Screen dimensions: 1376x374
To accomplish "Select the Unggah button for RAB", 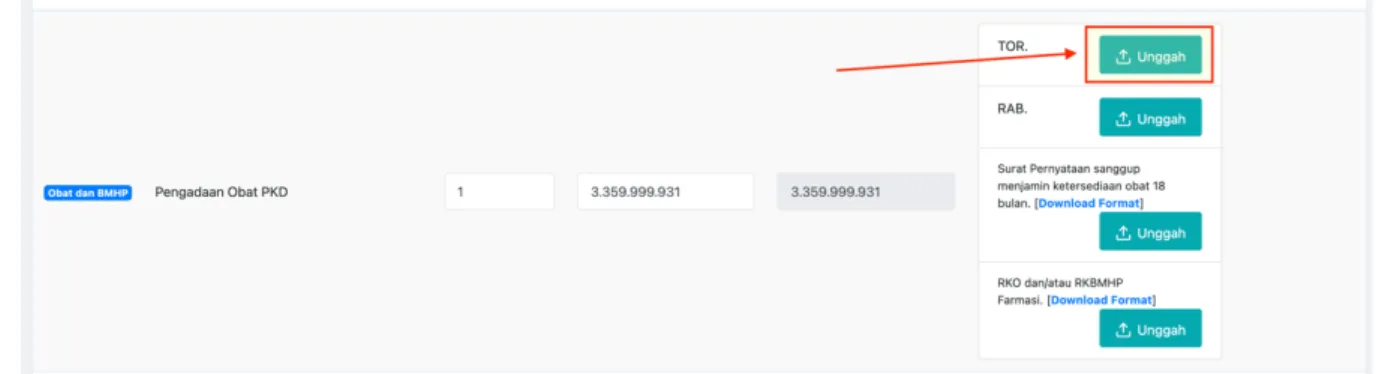I will coord(1150,118).
